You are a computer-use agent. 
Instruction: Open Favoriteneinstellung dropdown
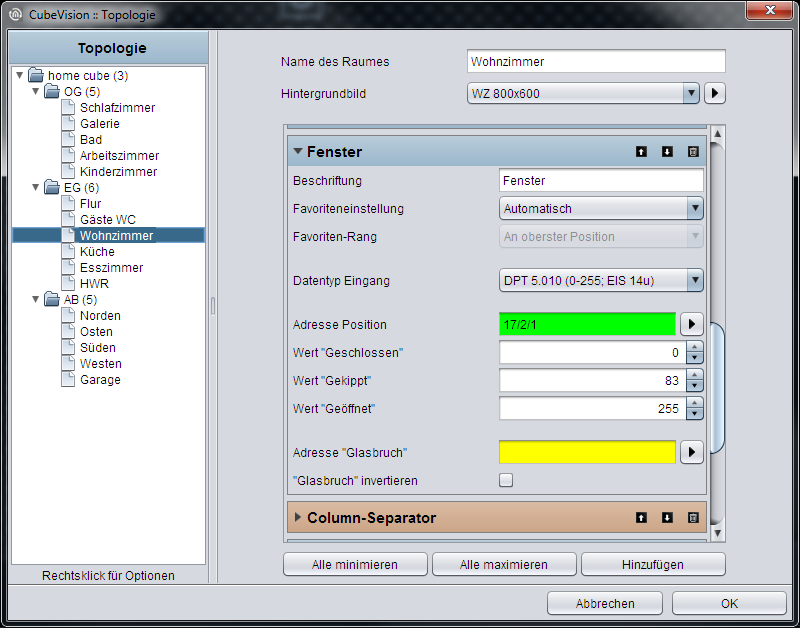(x=601, y=209)
